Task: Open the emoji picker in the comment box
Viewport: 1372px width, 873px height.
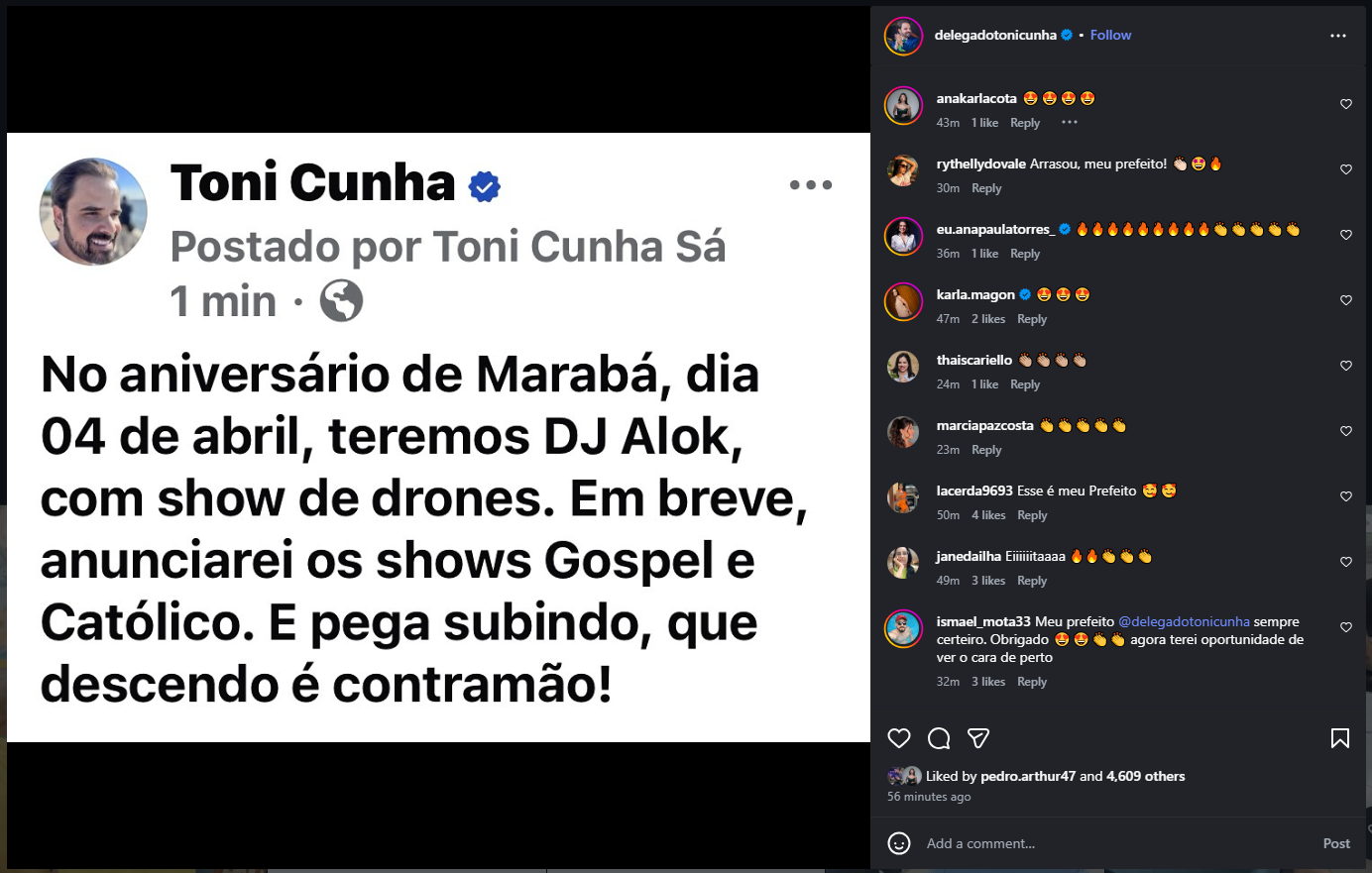Action: pyautogui.click(x=899, y=843)
